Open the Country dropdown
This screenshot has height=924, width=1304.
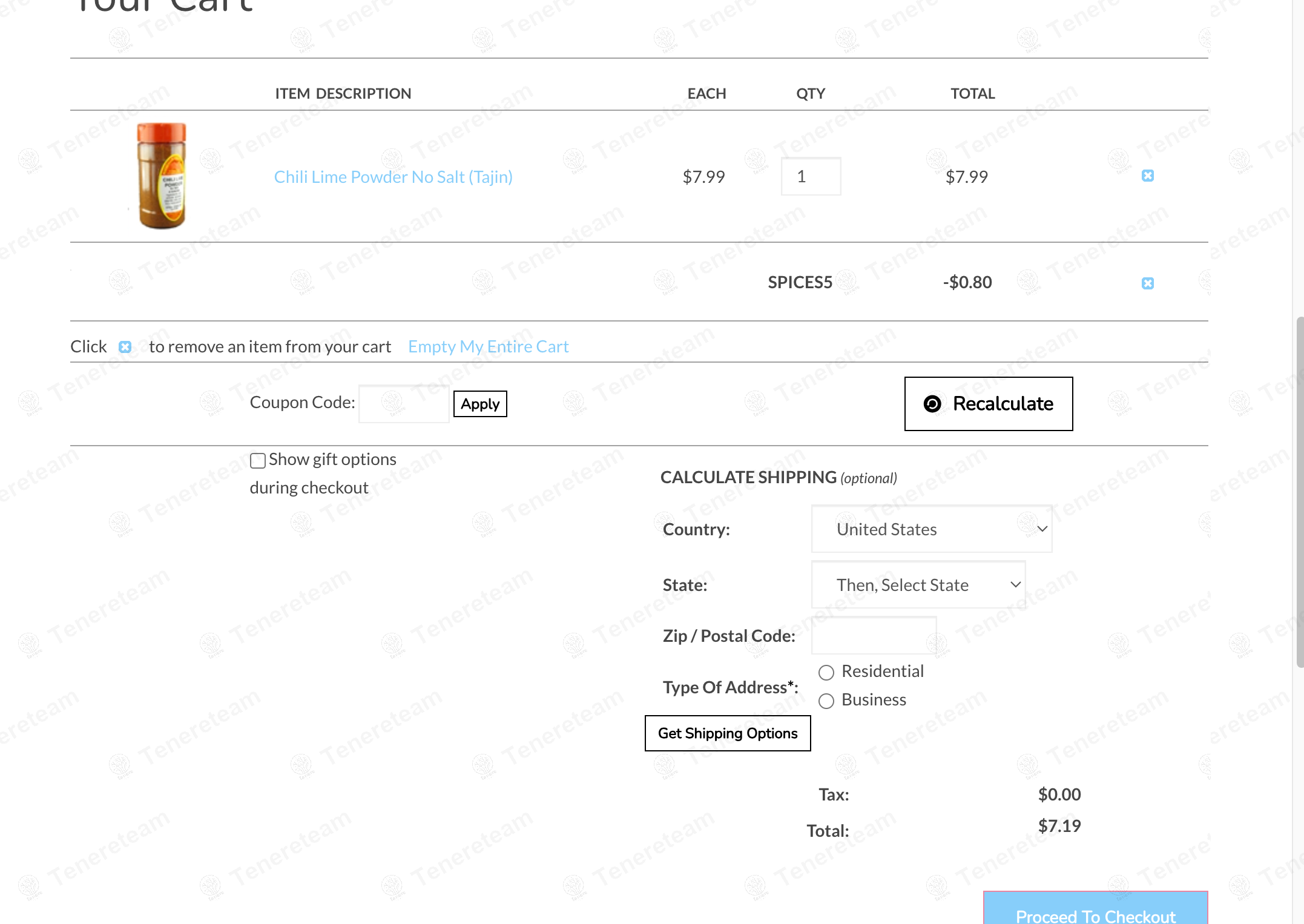pos(930,529)
